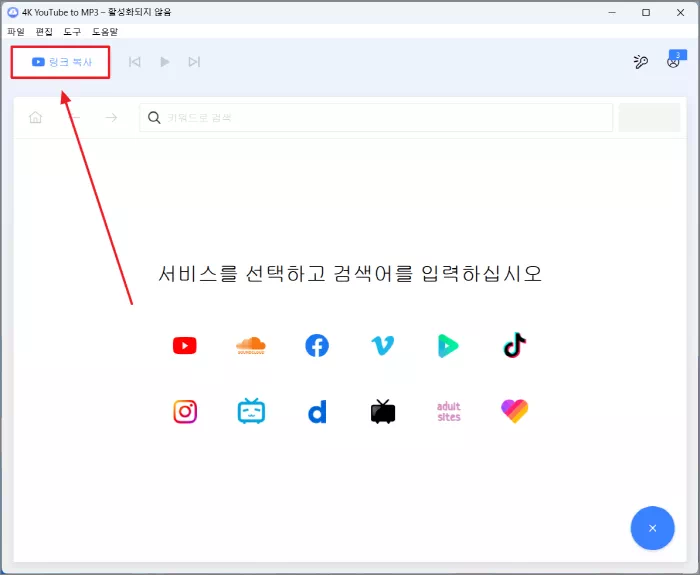Open the 도움말 menu
700x575 pixels.
point(105,32)
